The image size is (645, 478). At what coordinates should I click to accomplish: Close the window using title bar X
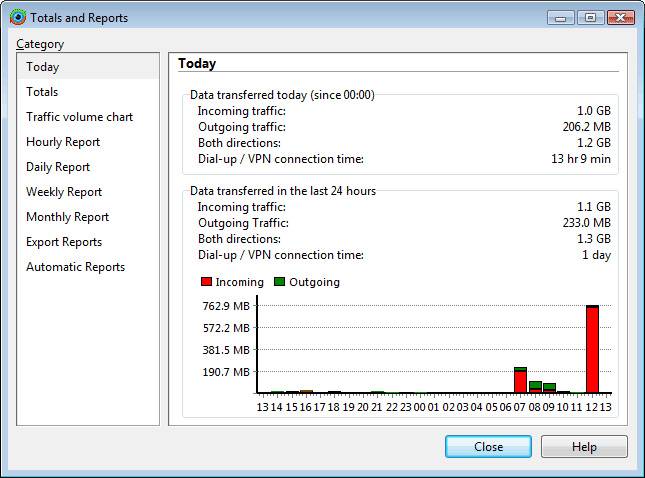click(x=622, y=17)
